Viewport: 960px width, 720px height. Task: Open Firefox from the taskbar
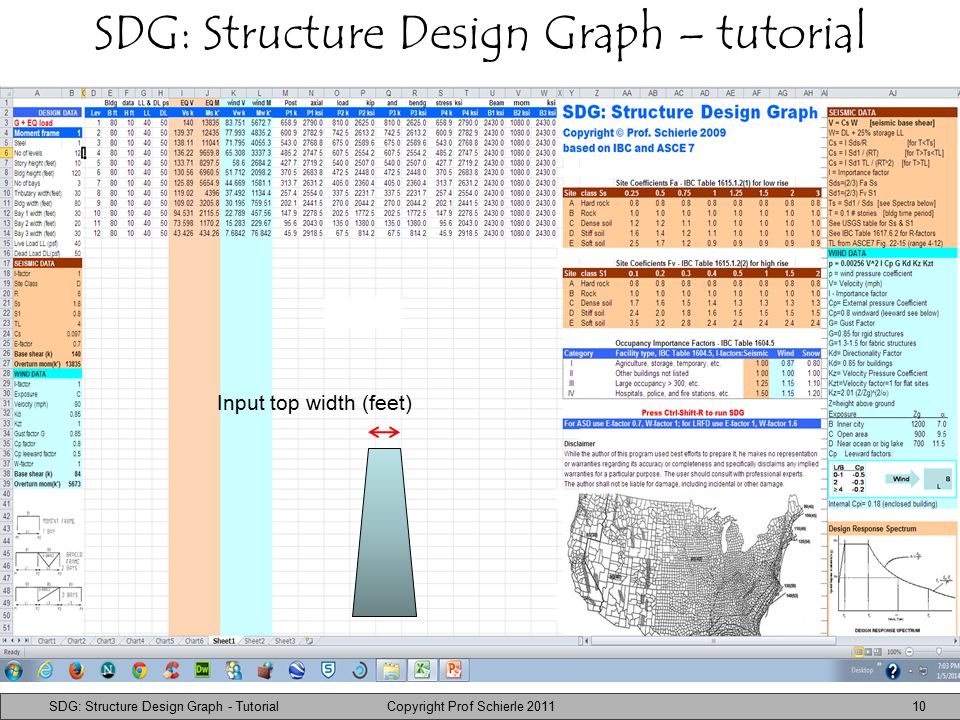(77, 670)
